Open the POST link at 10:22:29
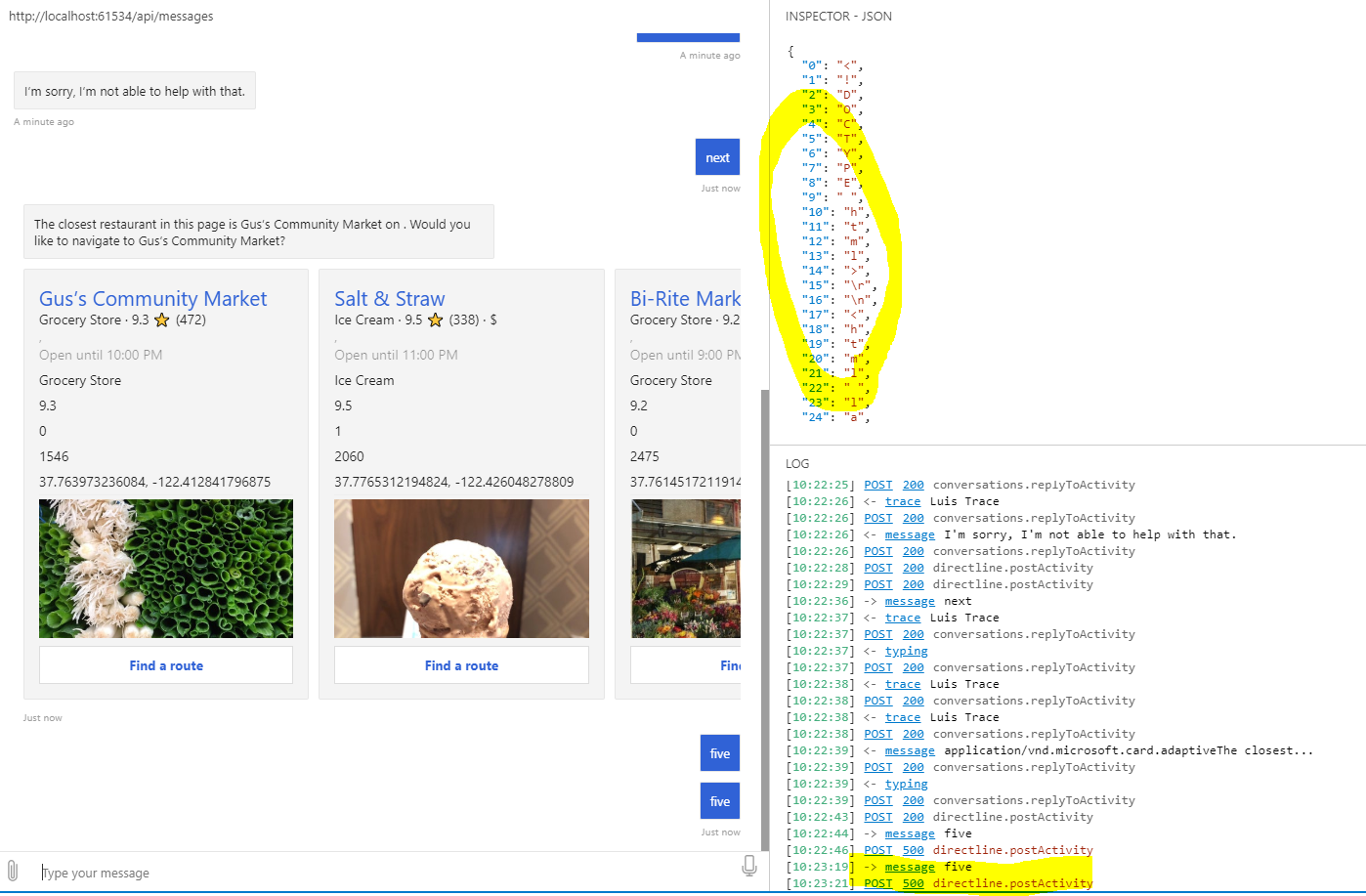Image resolution: width=1366 pixels, height=896 pixels. coord(877,584)
